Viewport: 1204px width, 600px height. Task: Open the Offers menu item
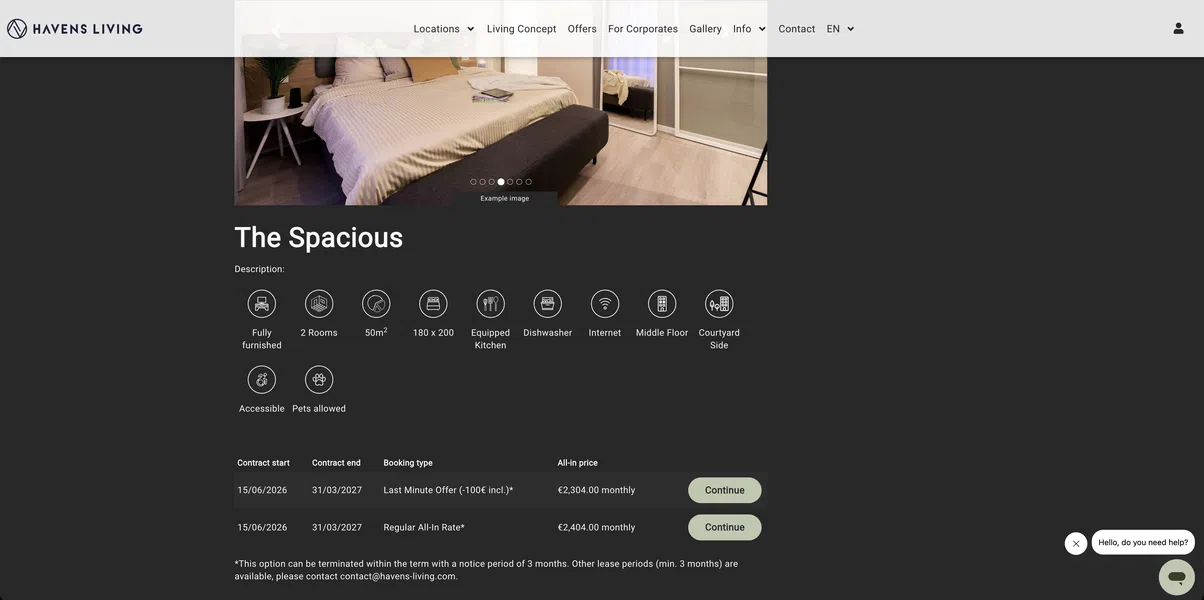[x=582, y=29]
